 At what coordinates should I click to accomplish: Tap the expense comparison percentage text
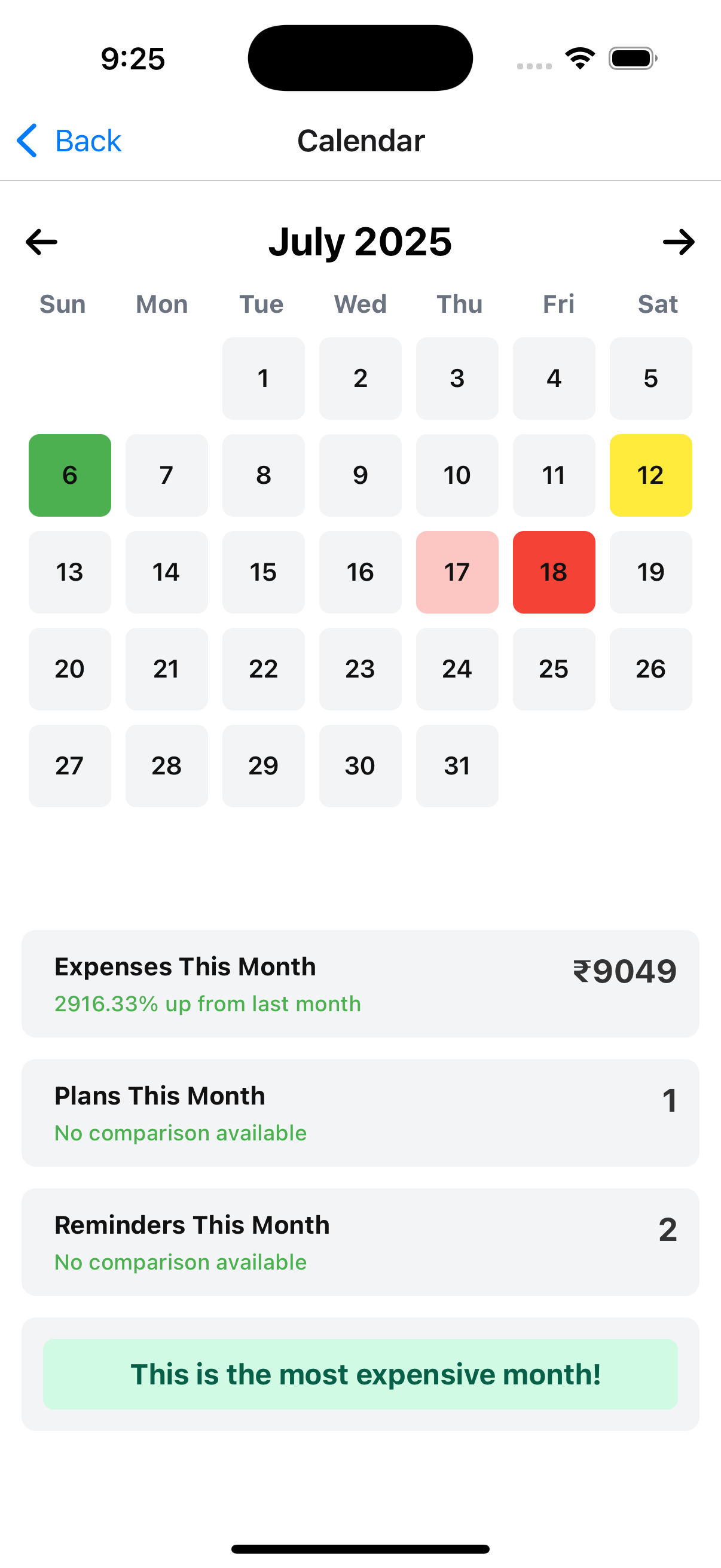click(207, 1003)
